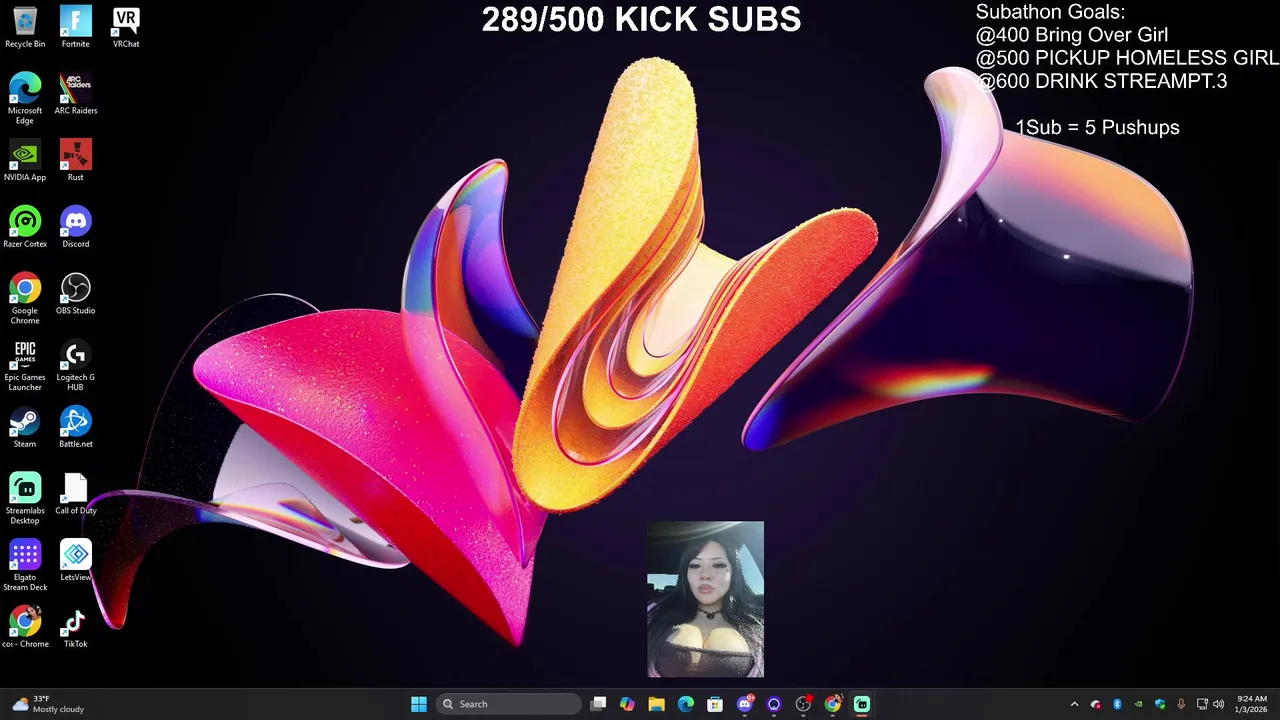
Task: Select the TikTok desktop shortcut
Action: 76,626
